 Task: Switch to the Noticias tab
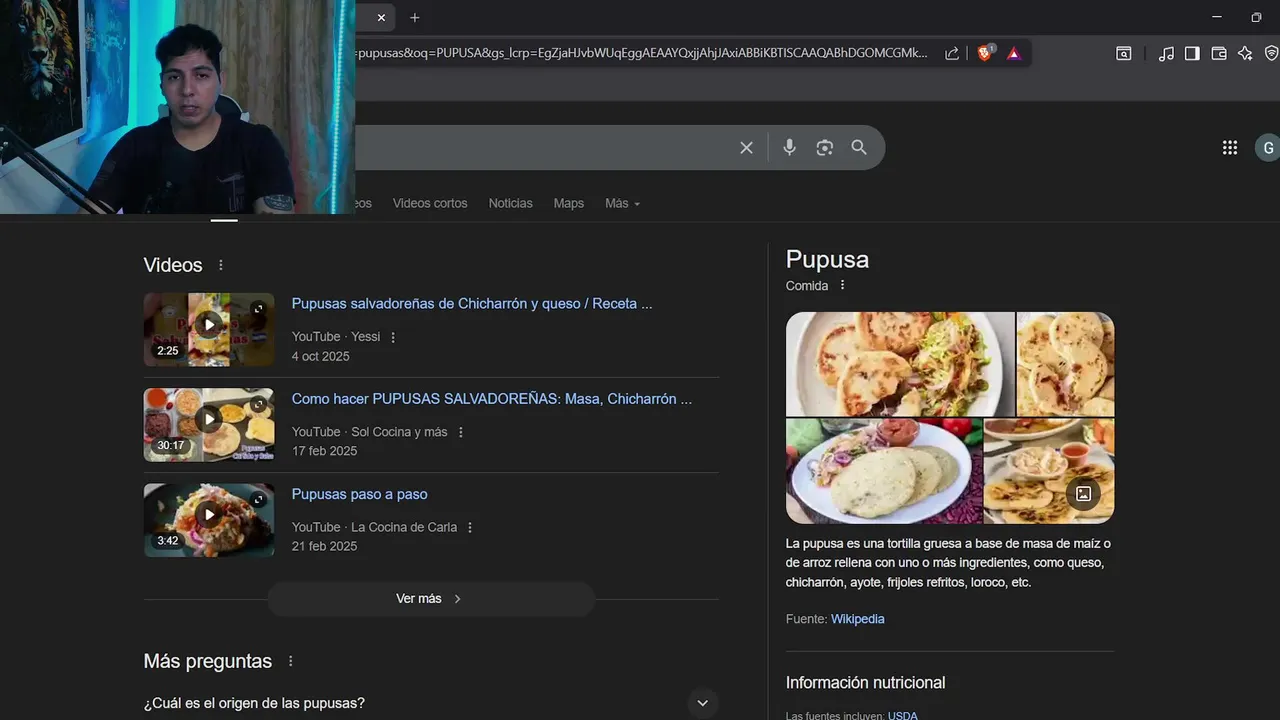(510, 203)
